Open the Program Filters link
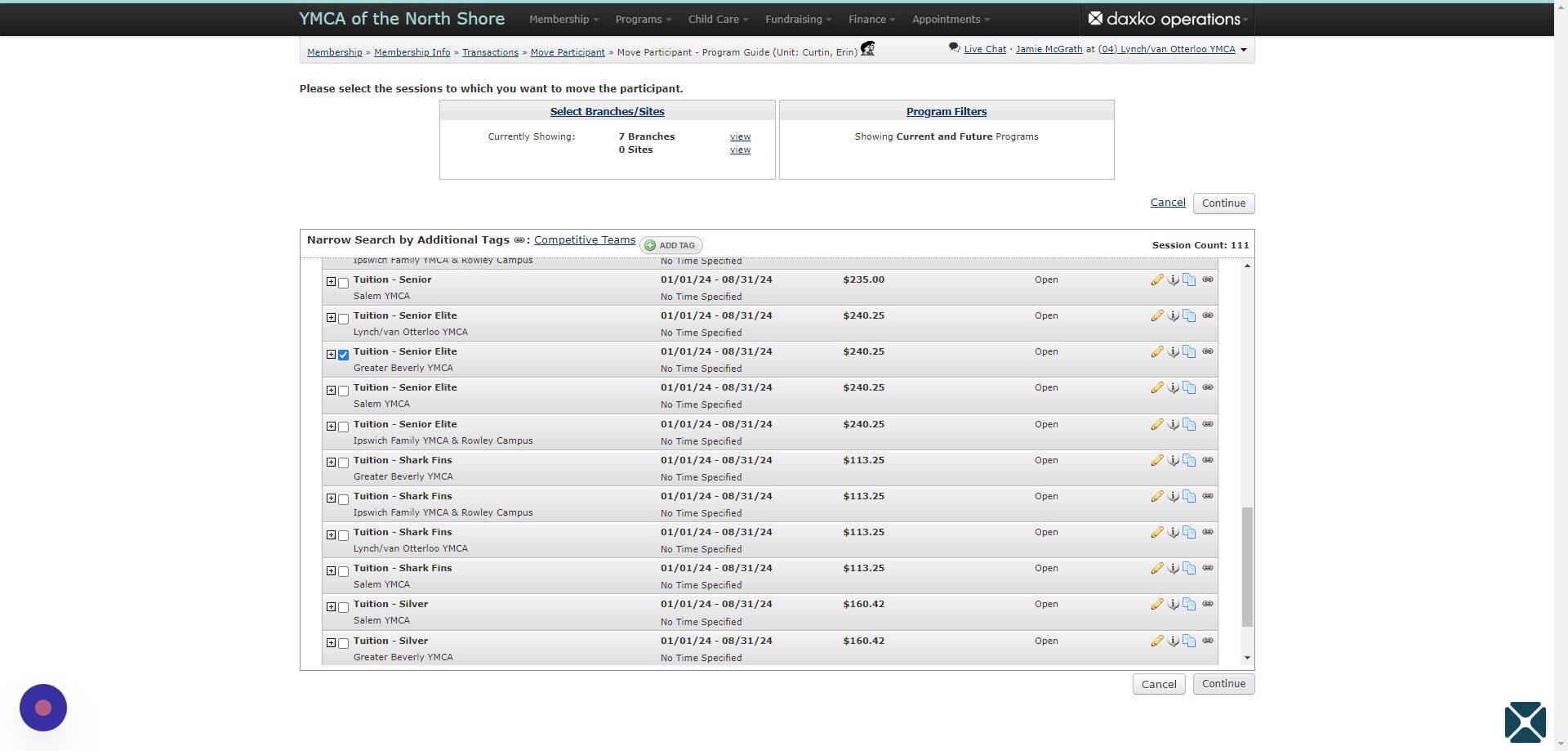The image size is (1568, 751). click(947, 112)
